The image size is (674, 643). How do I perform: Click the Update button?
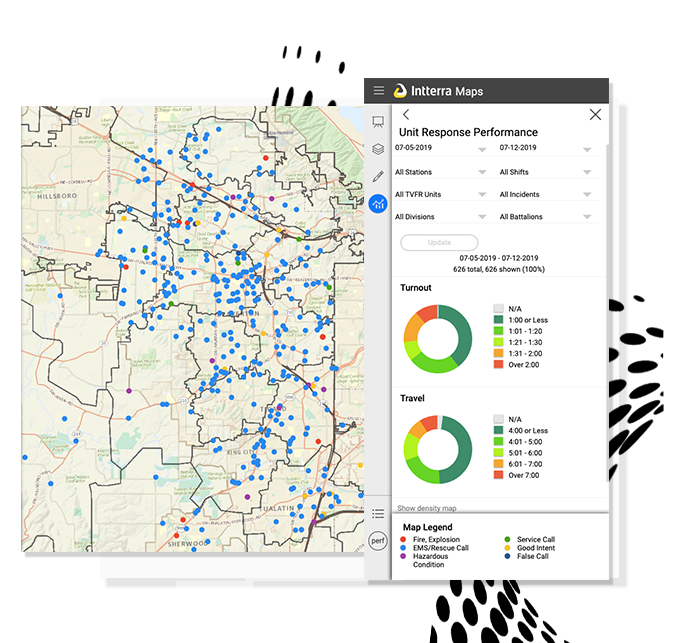(x=439, y=242)
